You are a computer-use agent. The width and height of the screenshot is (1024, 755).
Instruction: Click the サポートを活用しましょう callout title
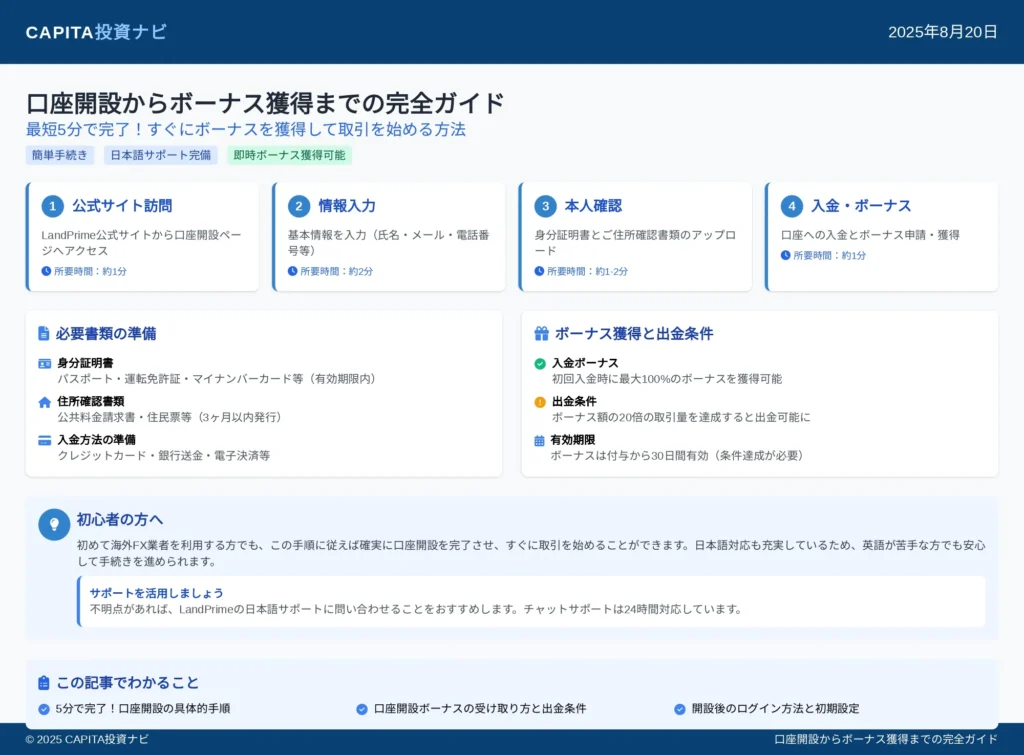coord(157,593)
